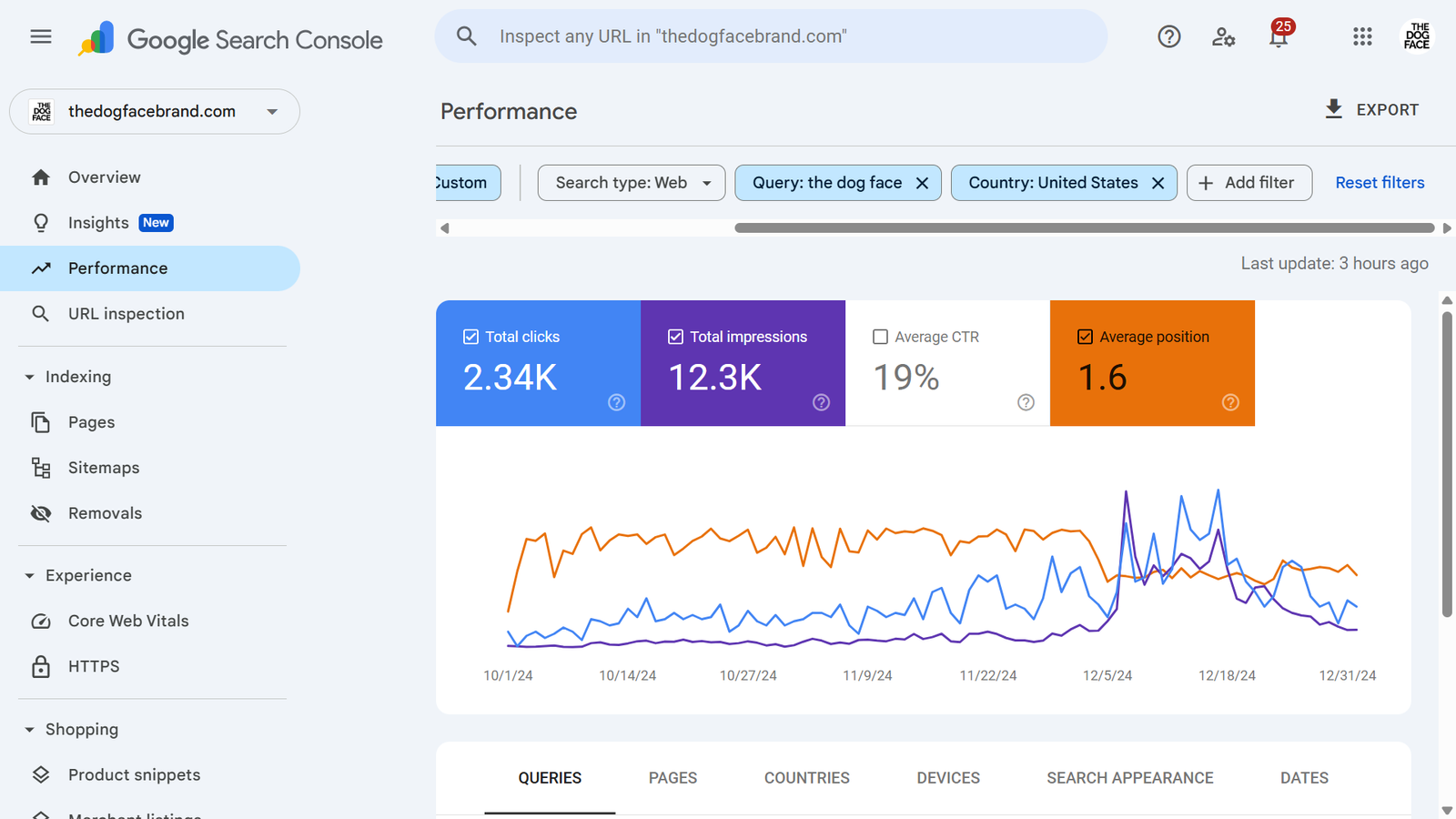Toggle the Total clicks checkbox
The height and width of the screenshot is (819, 1456).
[470, 337]
